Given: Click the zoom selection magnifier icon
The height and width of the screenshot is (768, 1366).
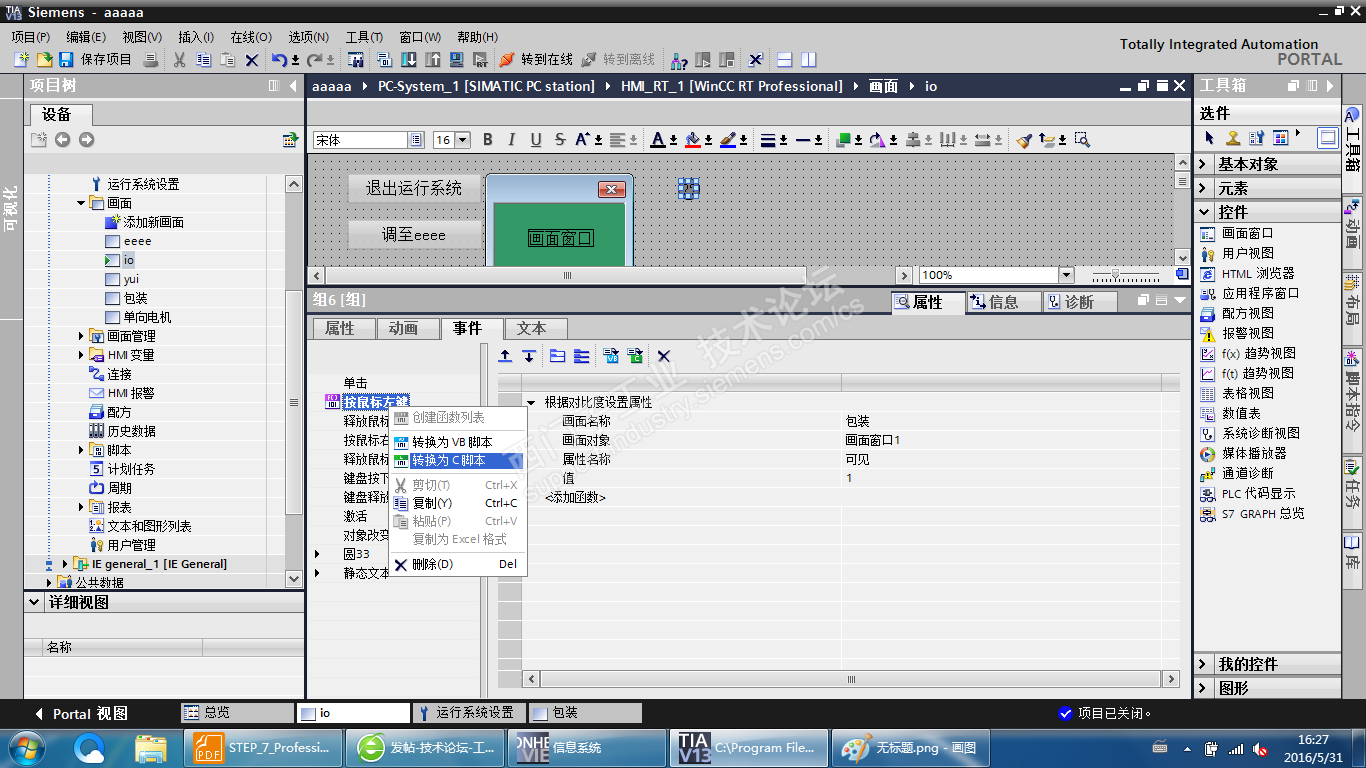Looking at the screenshot, I should click(x=1082, y=140).
